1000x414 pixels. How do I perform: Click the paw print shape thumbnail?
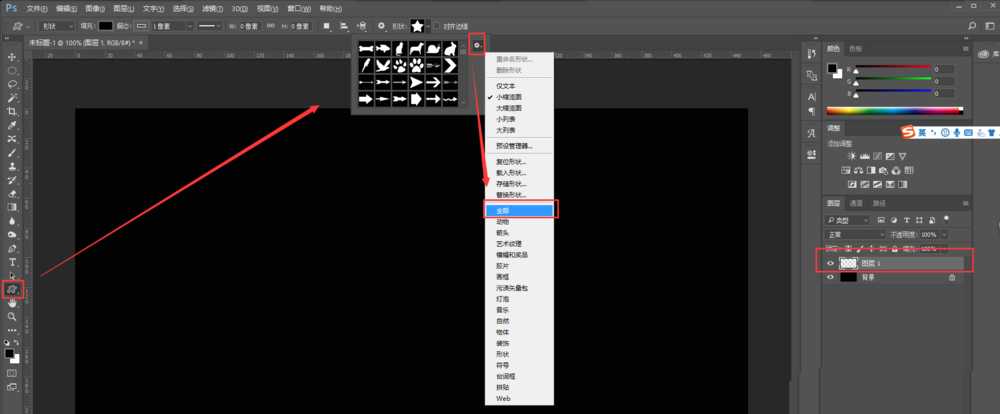coord(416,64)
